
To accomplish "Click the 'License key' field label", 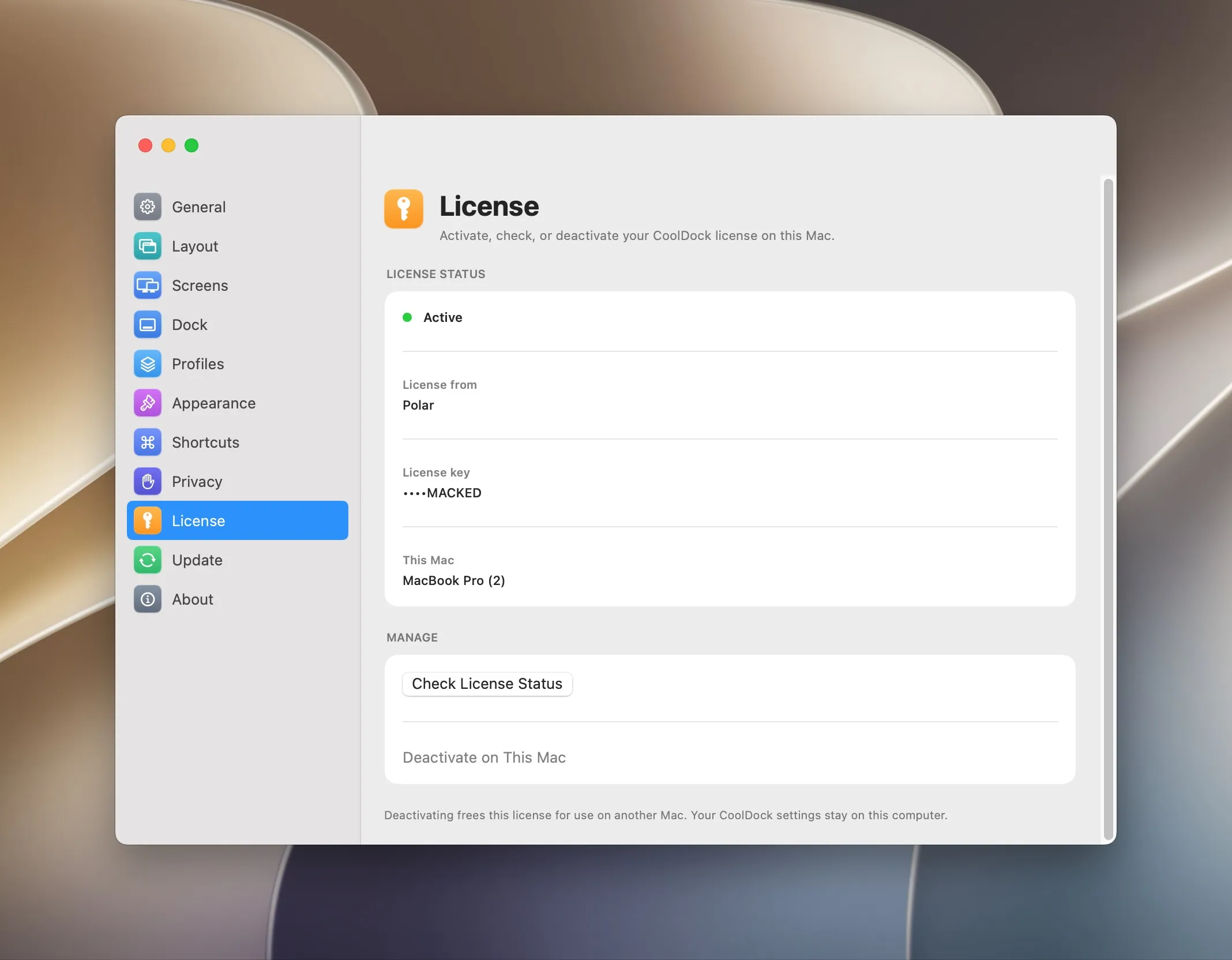I will [x=436, y=472].
